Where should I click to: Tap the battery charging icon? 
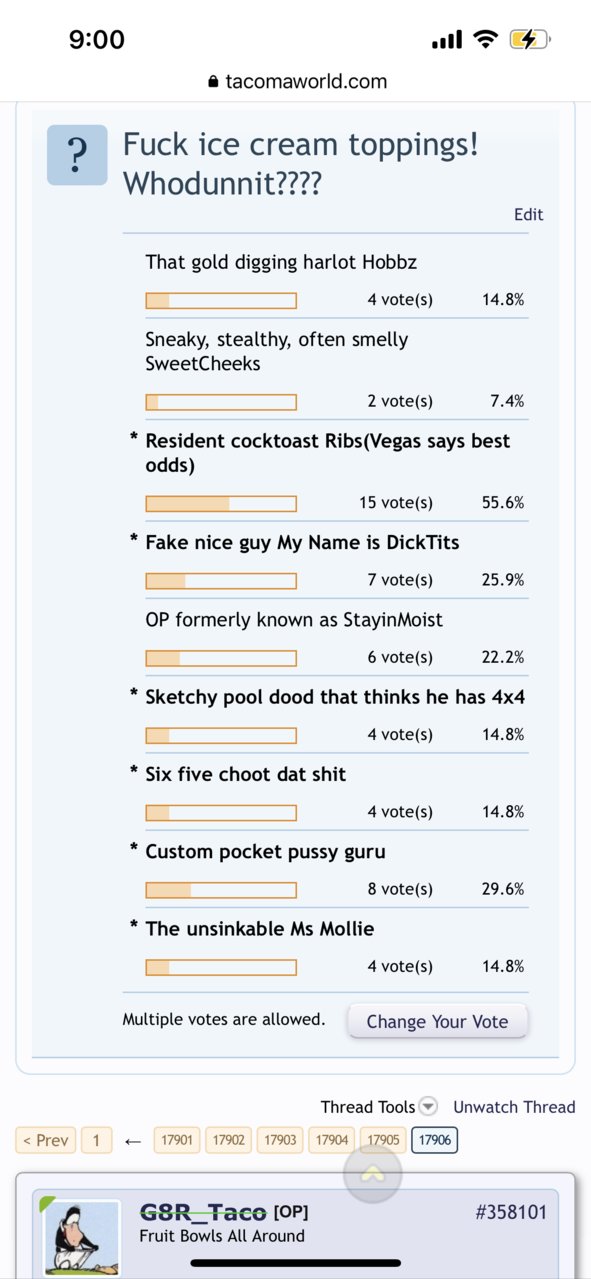tap(528, 40)
